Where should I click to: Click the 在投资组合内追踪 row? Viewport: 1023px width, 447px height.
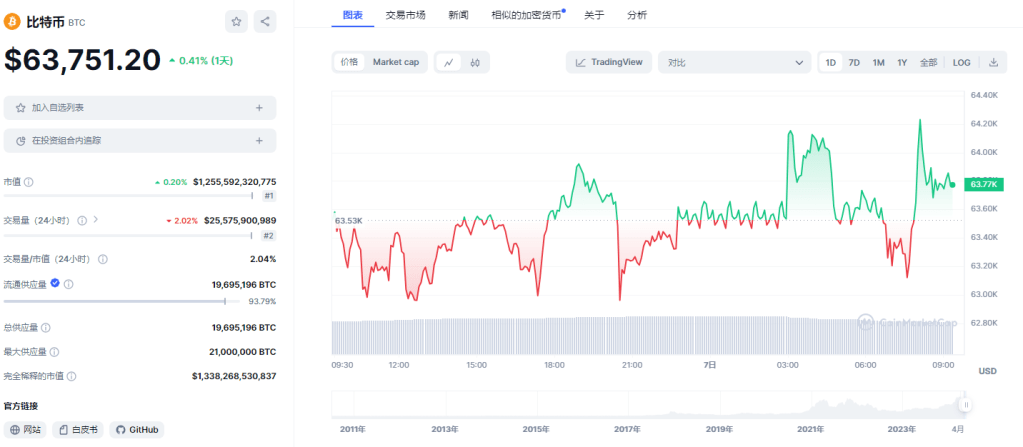click(x=140, y=141)
